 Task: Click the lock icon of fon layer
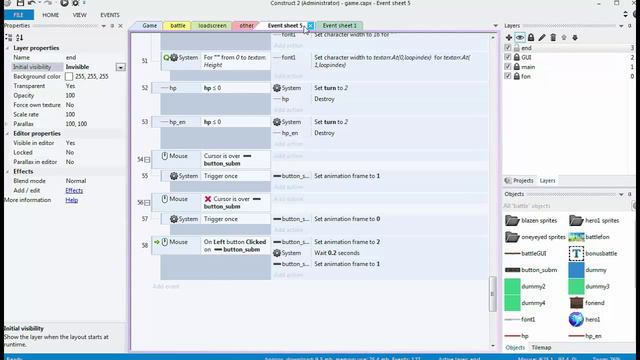coord(517,76)
